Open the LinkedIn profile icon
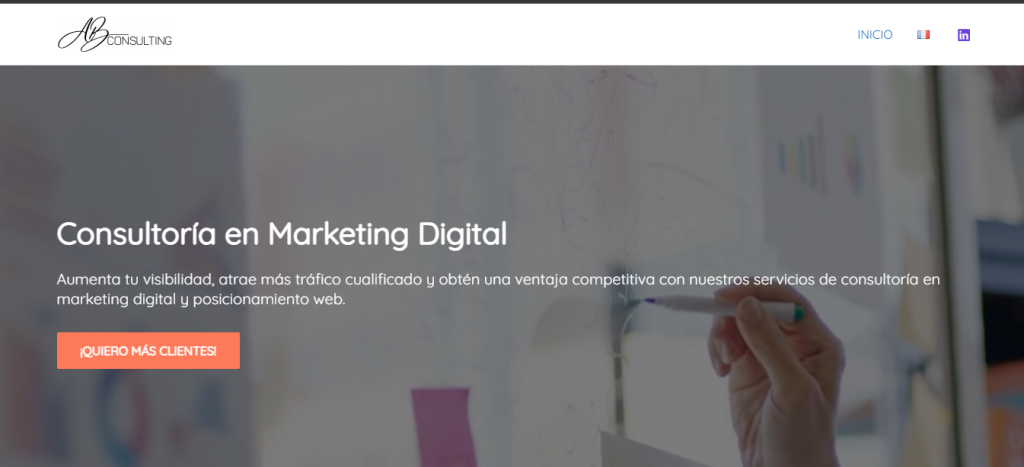This screenshot has height=467, width=1024. [x=963, y=35]
